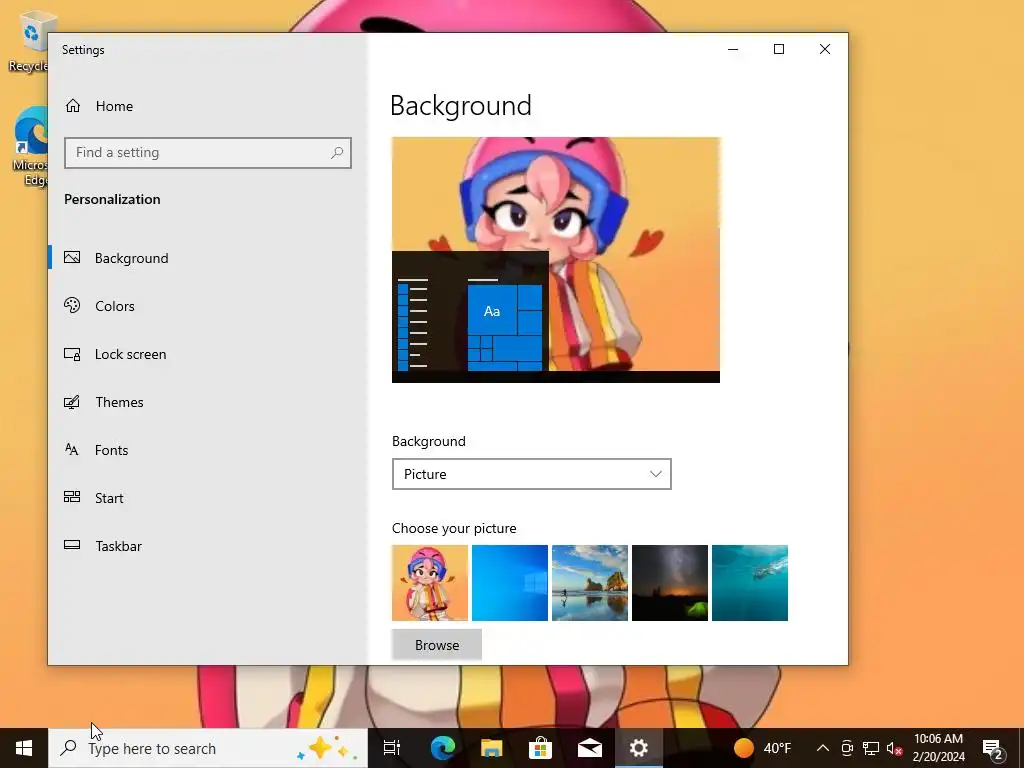Click the Home house icon
Screen dimensions: 1024x768
coord(72,106)
